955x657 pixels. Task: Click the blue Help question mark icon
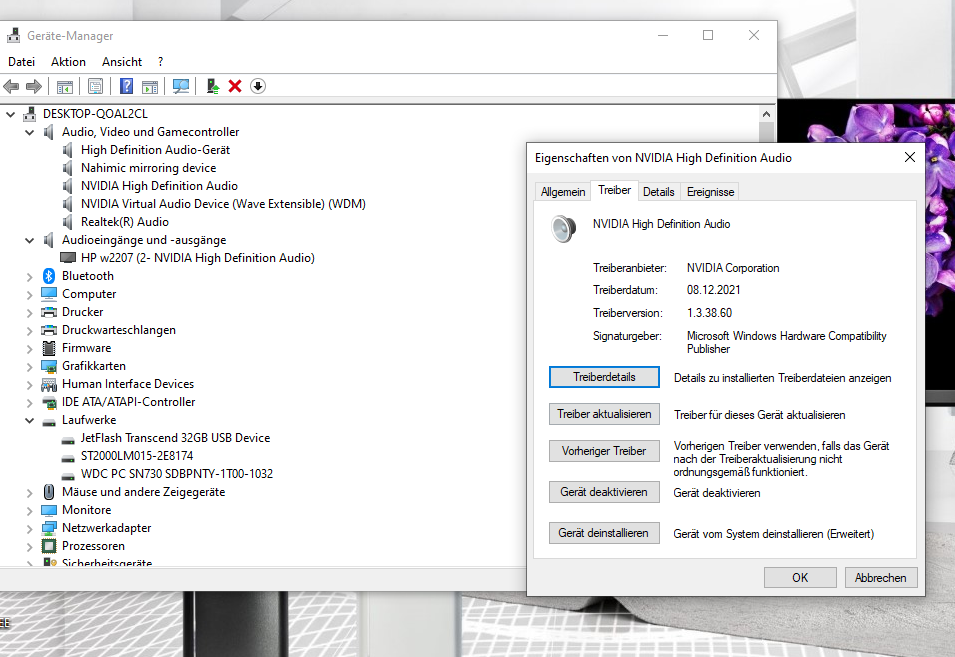tap(126, 86)
